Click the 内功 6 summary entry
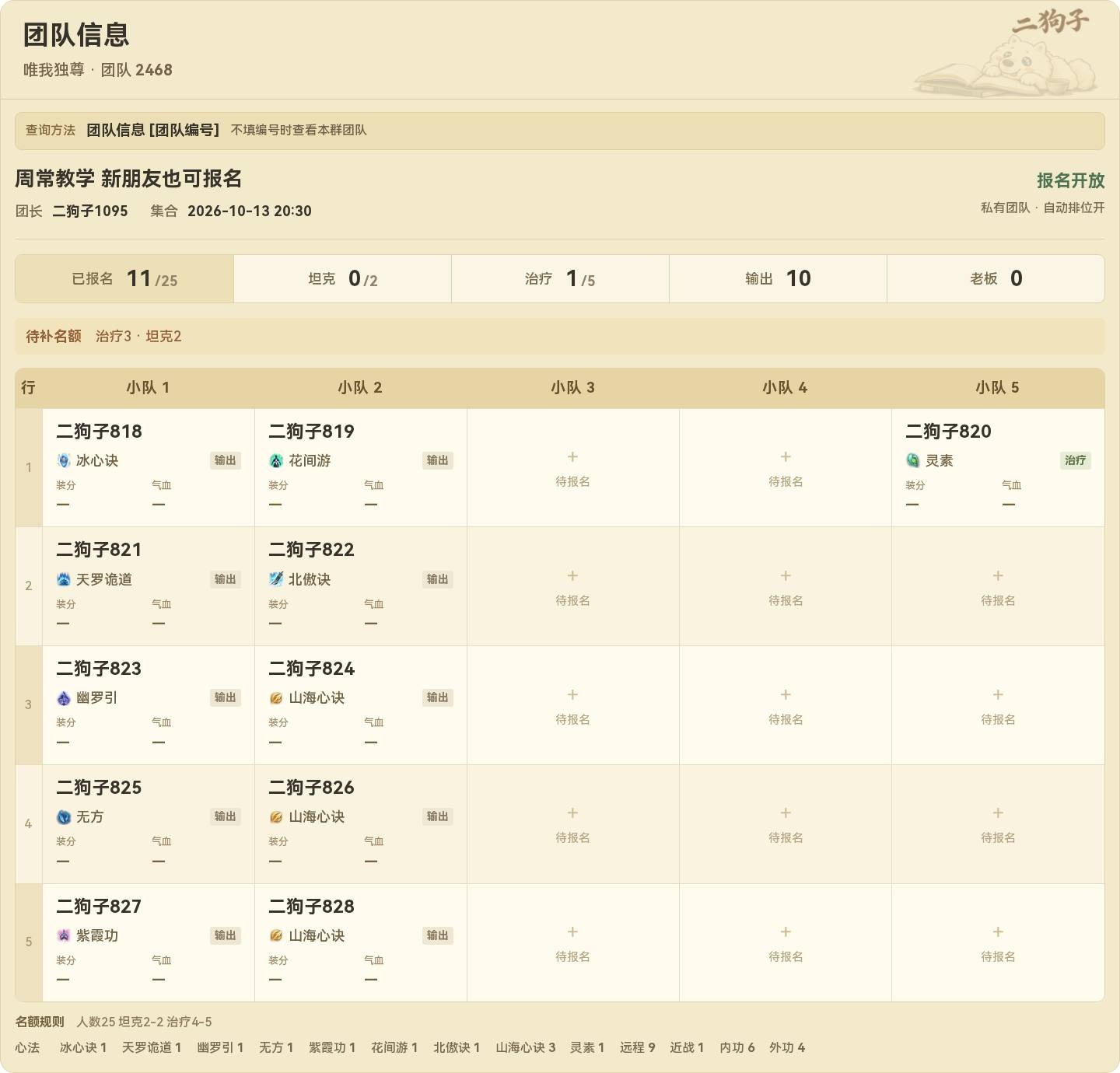Image resolution: width=1120 pixels, height=1073 pixels. point(737,1047)
